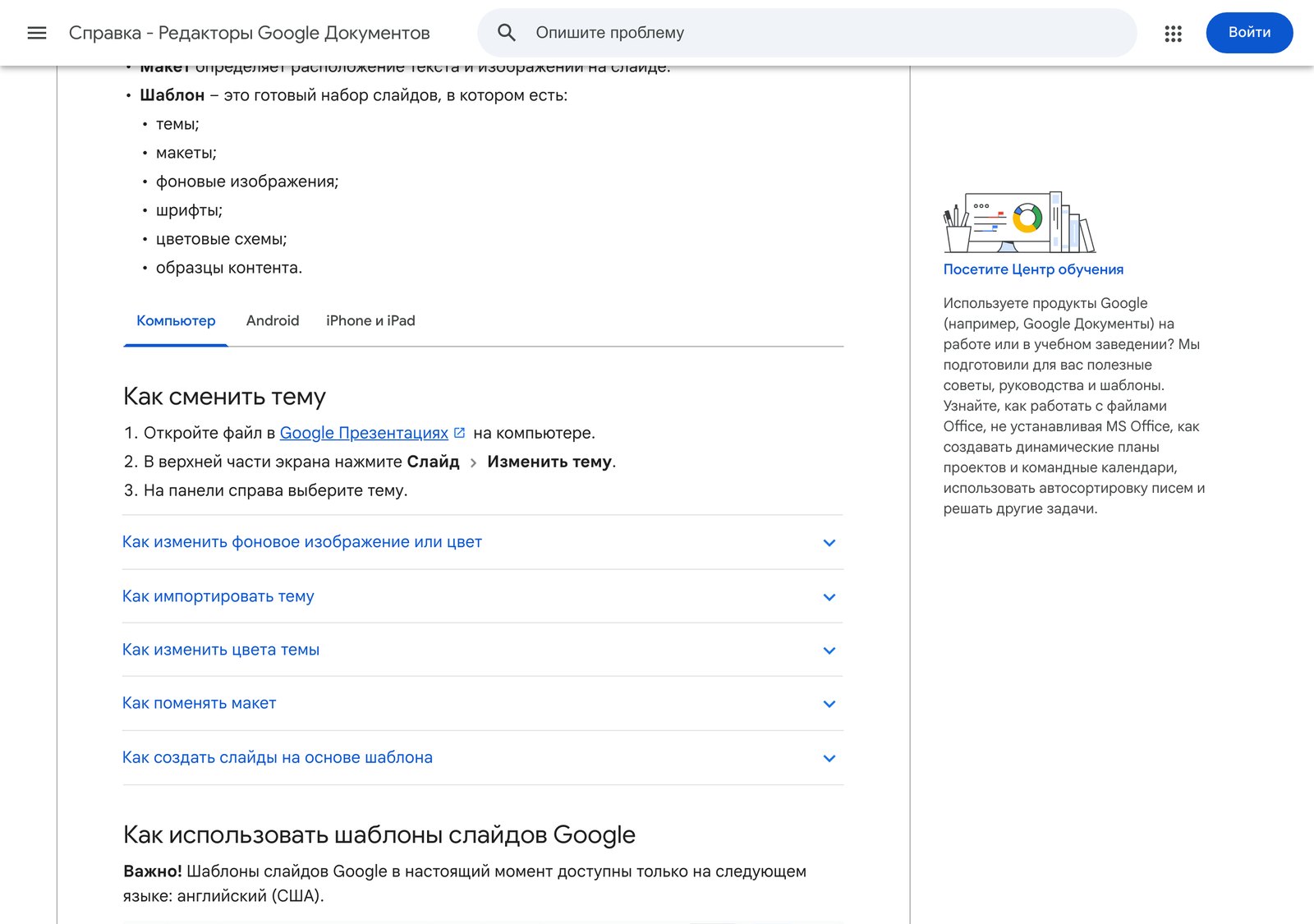Click chevron beside 'Как поменять макет'

(x=829, y=704)
